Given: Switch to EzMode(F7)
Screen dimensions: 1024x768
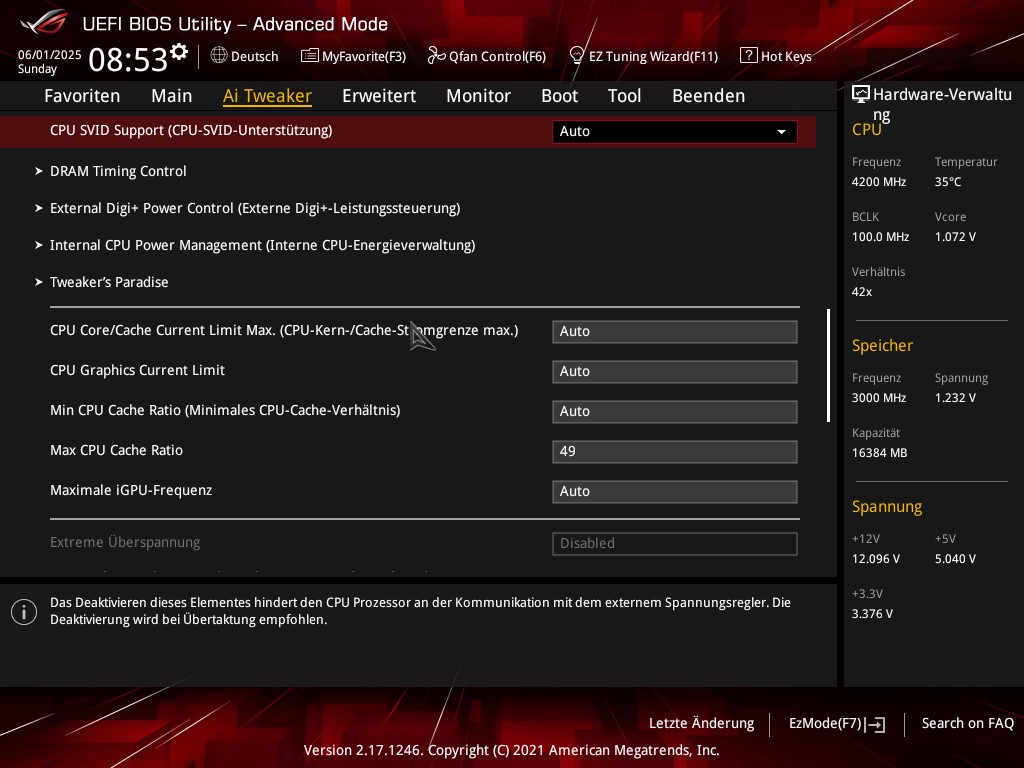Looking at the screenshot, I should 836,723.
